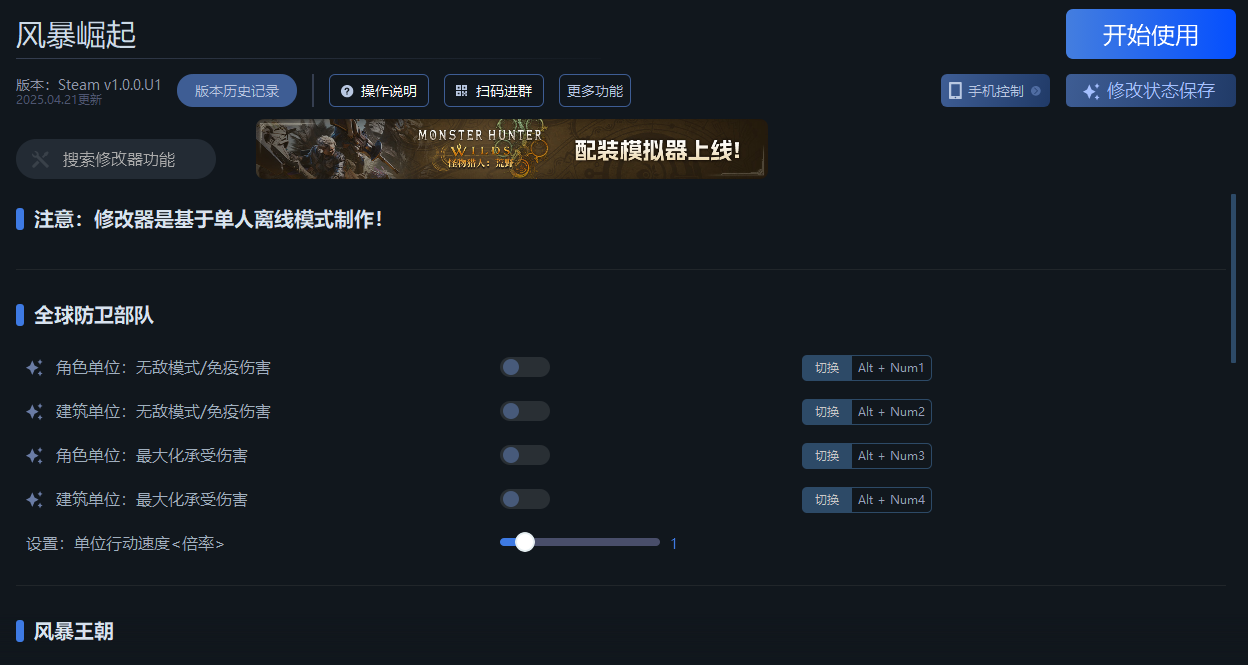The height and width of the screenshot is (665, 1248).
Task: Open 版本历史记录 version history
Action: point(237,91)
